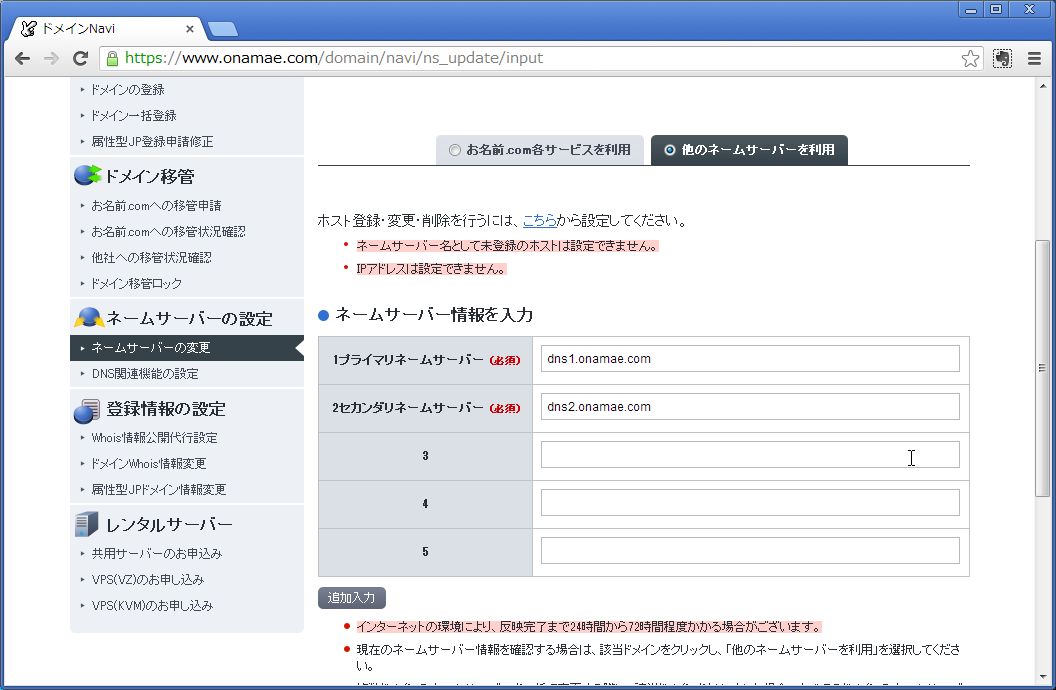The height and width of the screenshot is (690, 1056).
Task: Open the Chrome hamburger menu
Action: (x=1034, y=59)
